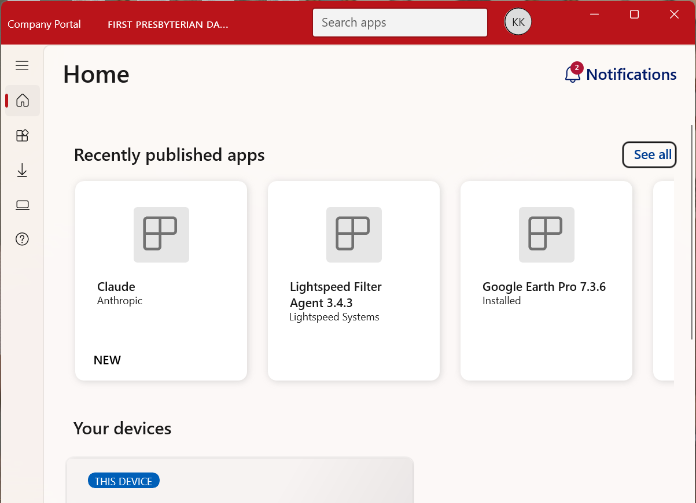Viewport: 696px width, 503px height.
Task: Open Google Earth Pro 7.3.6 title
Action: 544,287
